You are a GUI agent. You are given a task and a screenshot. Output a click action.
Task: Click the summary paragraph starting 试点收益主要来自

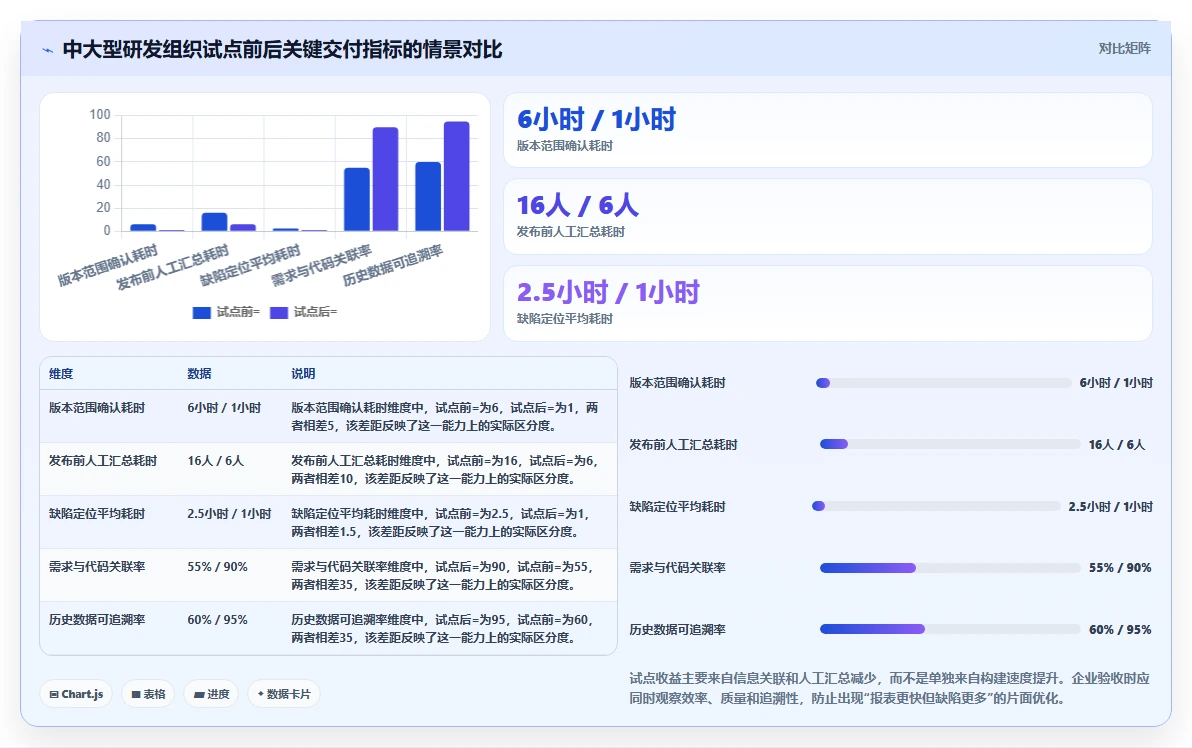(x=889, y=688)
